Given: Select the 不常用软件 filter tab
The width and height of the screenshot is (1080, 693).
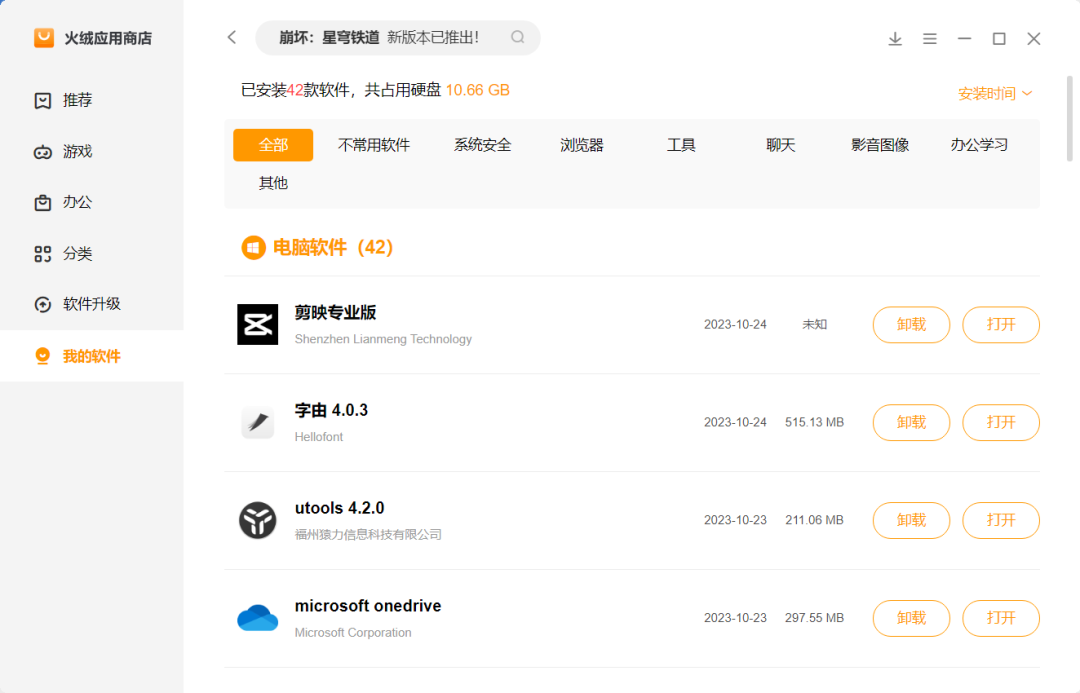Looking at the screenshot, I should pyautogui.click(x=374, y=145).
